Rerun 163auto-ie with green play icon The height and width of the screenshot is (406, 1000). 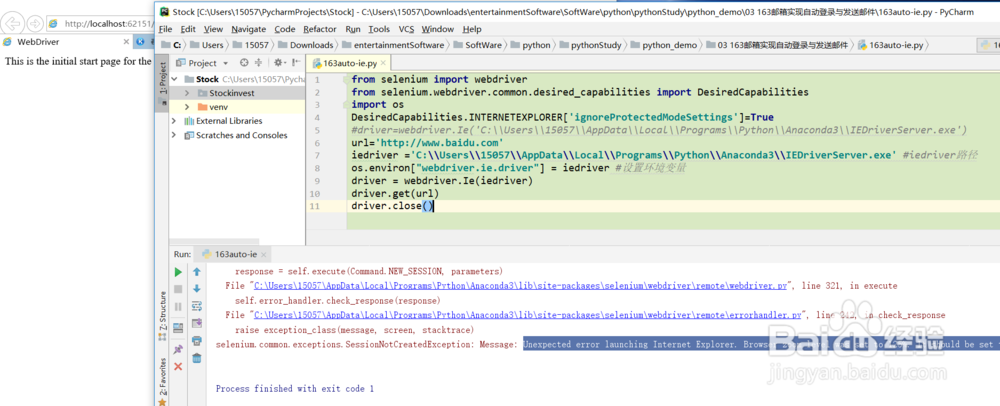coord(178,272)
